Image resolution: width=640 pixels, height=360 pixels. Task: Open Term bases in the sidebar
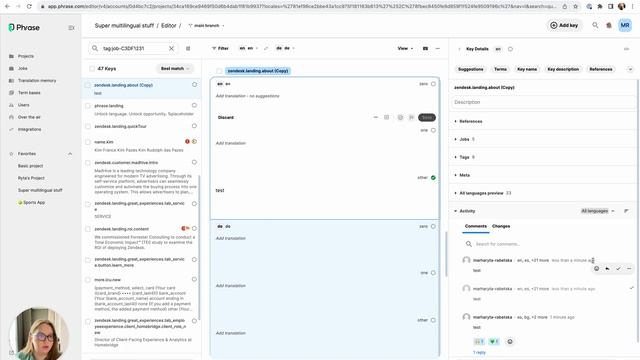(x=29, y=93)
